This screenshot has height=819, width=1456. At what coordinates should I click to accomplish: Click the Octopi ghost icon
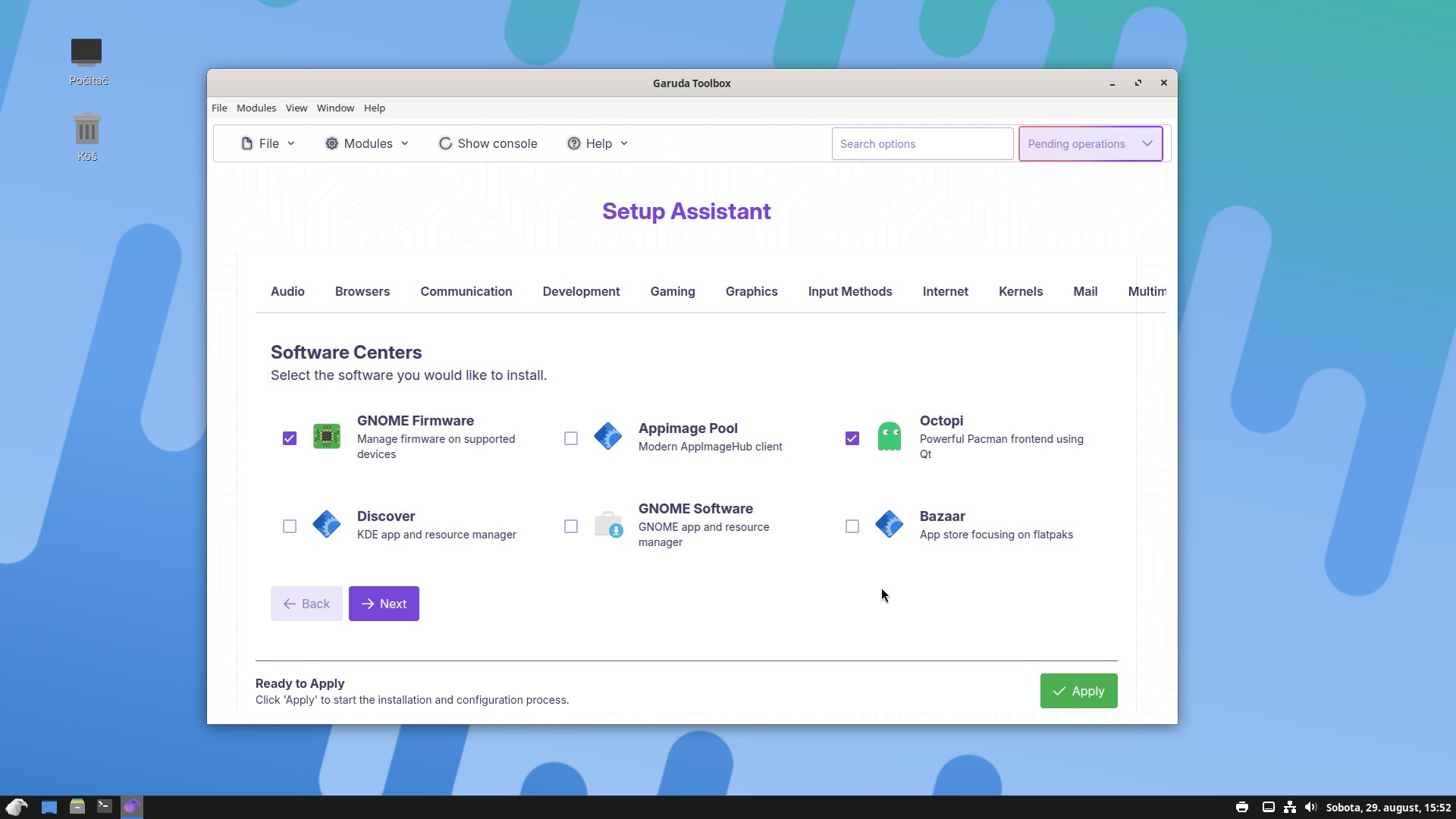tap(890, 437)
